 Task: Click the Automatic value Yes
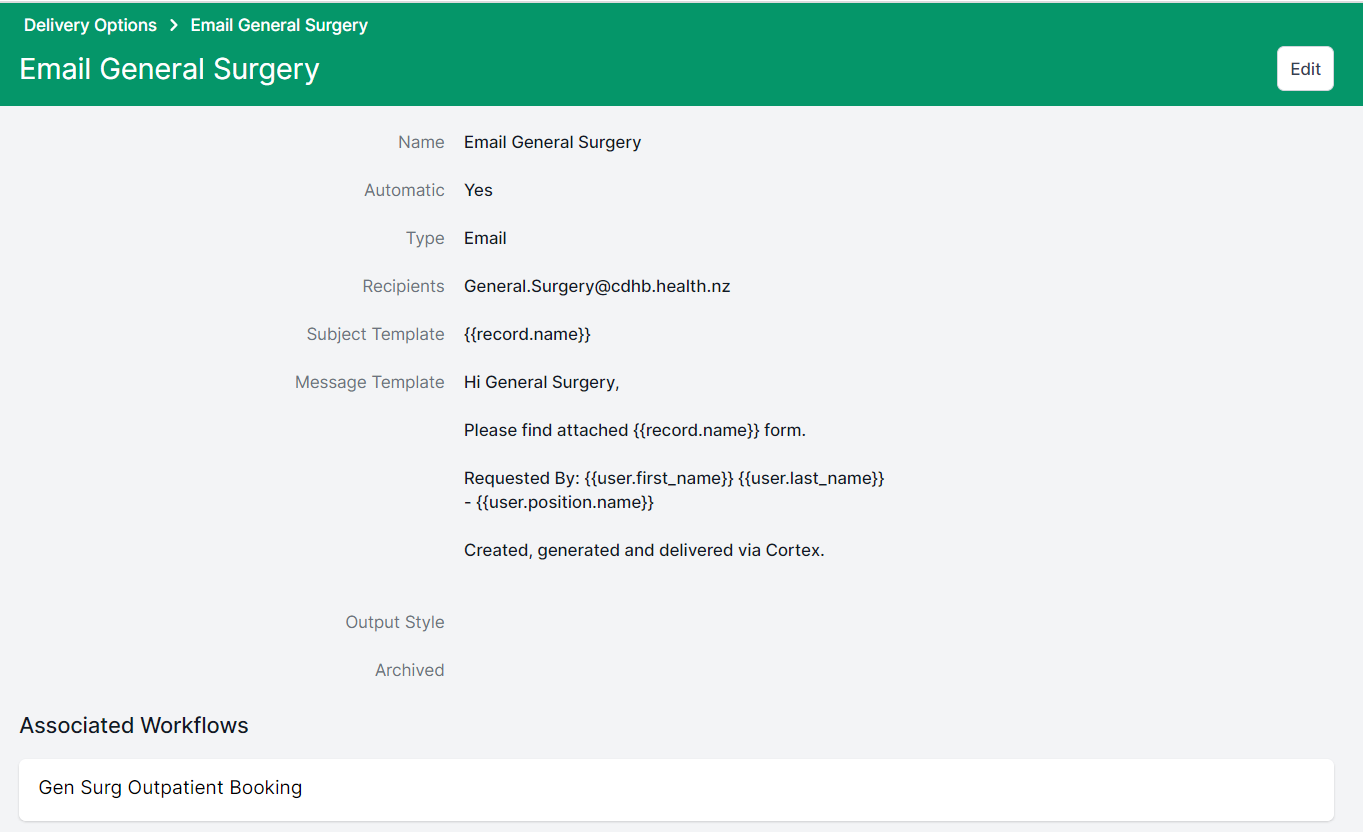coord(478,190)
